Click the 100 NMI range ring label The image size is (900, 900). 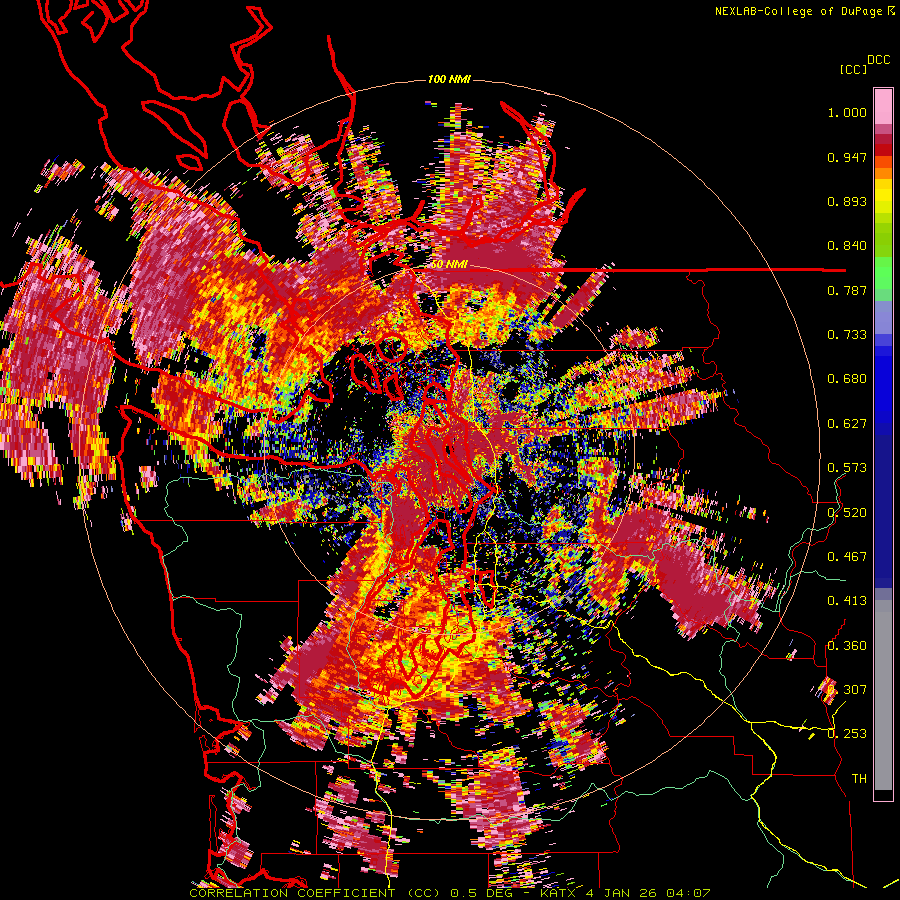(x=449, y=79)
